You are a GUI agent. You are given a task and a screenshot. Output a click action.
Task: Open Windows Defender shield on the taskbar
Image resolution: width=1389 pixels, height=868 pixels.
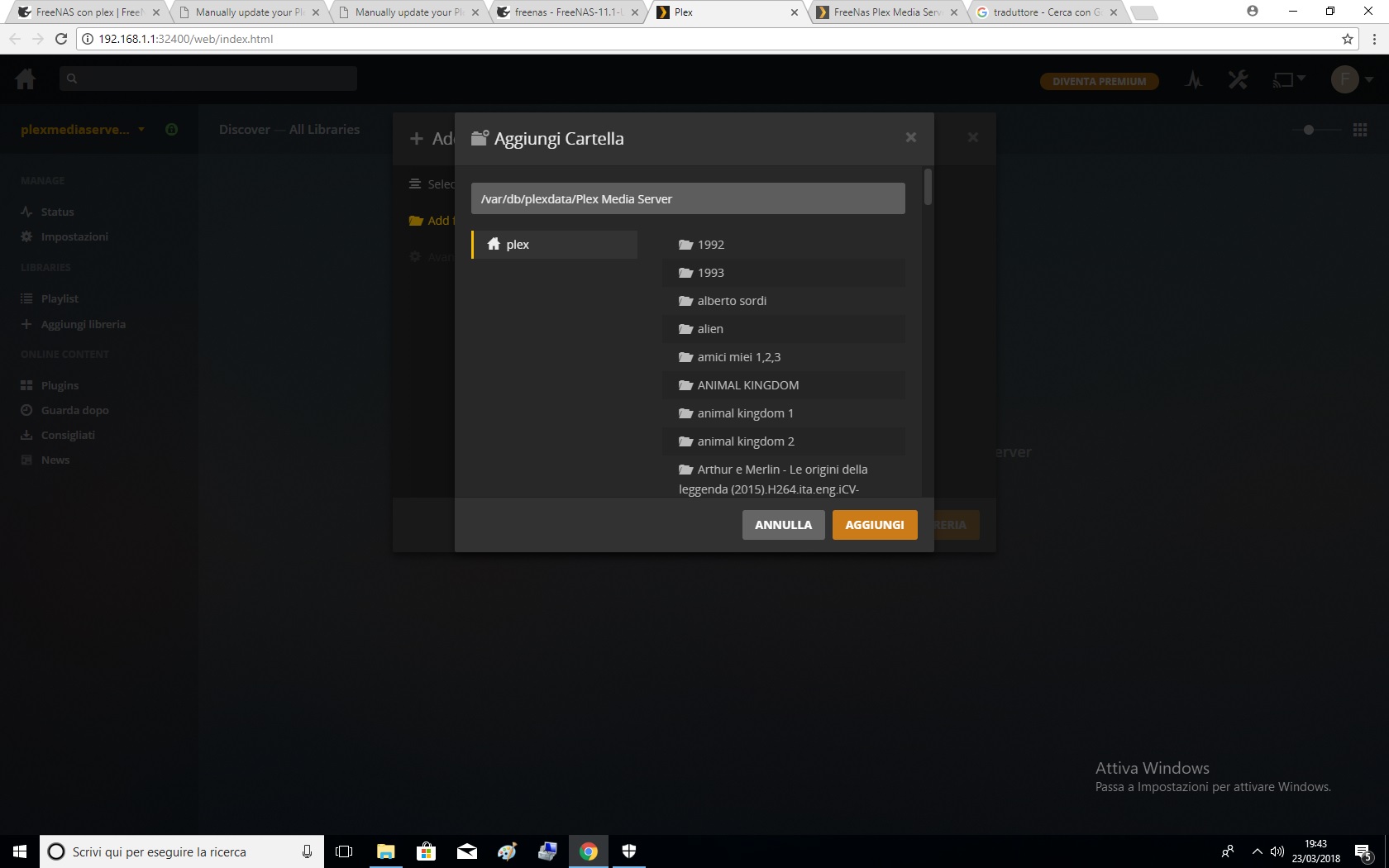(x=629, y=851)
